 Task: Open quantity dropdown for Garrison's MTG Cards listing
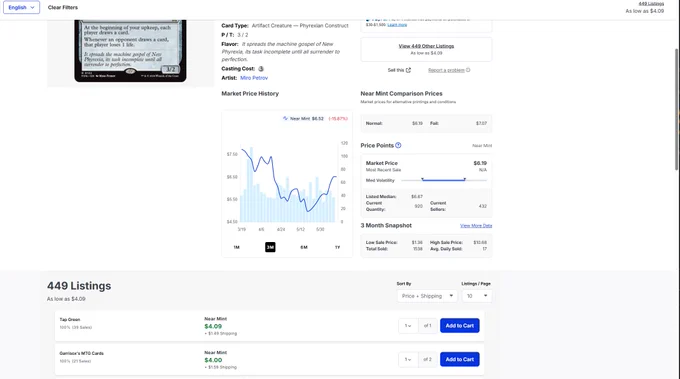click(x=408, y=359)
